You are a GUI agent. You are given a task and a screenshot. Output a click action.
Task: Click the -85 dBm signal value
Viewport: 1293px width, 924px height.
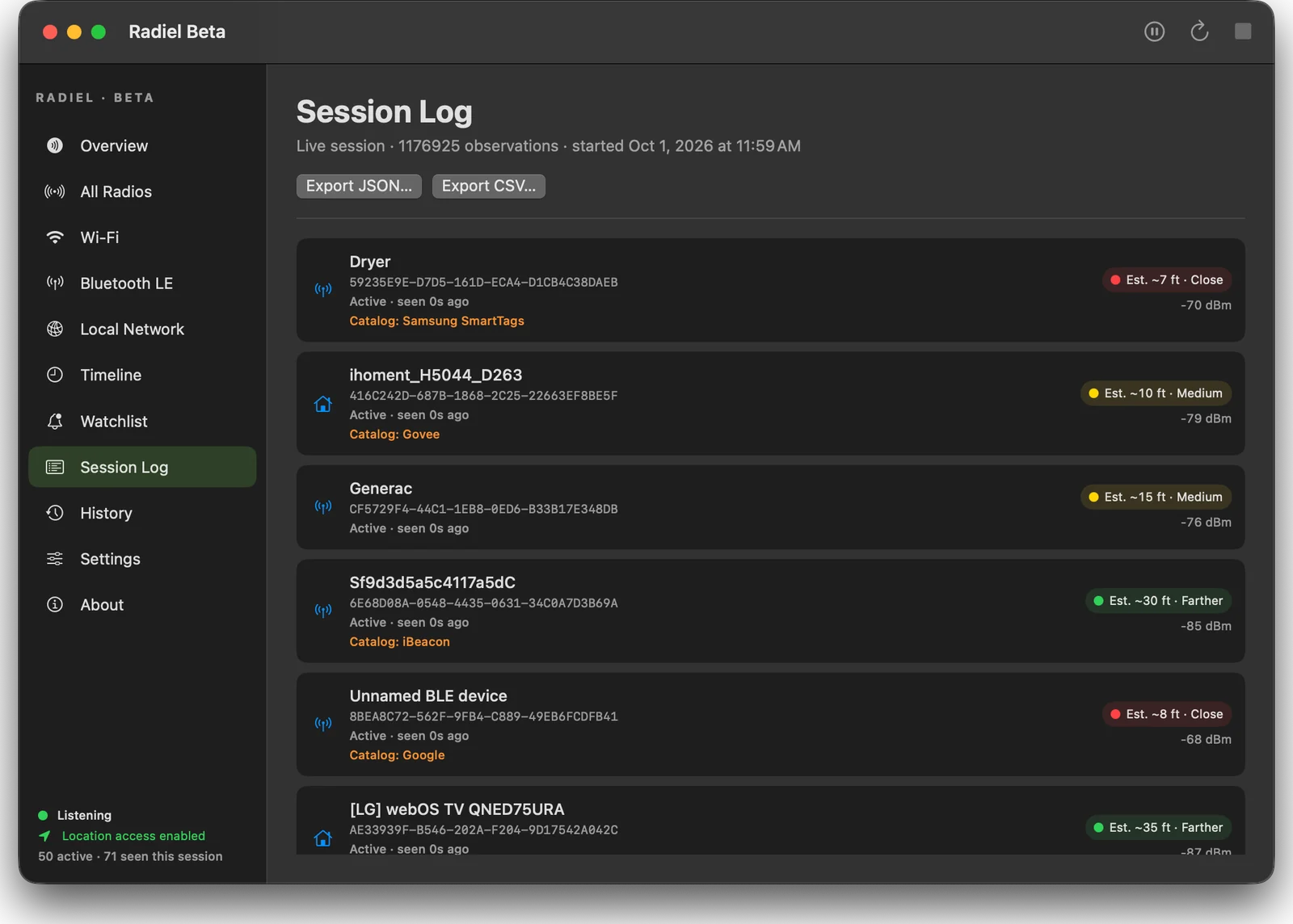pyautogui.click(x=1206, y=626)
